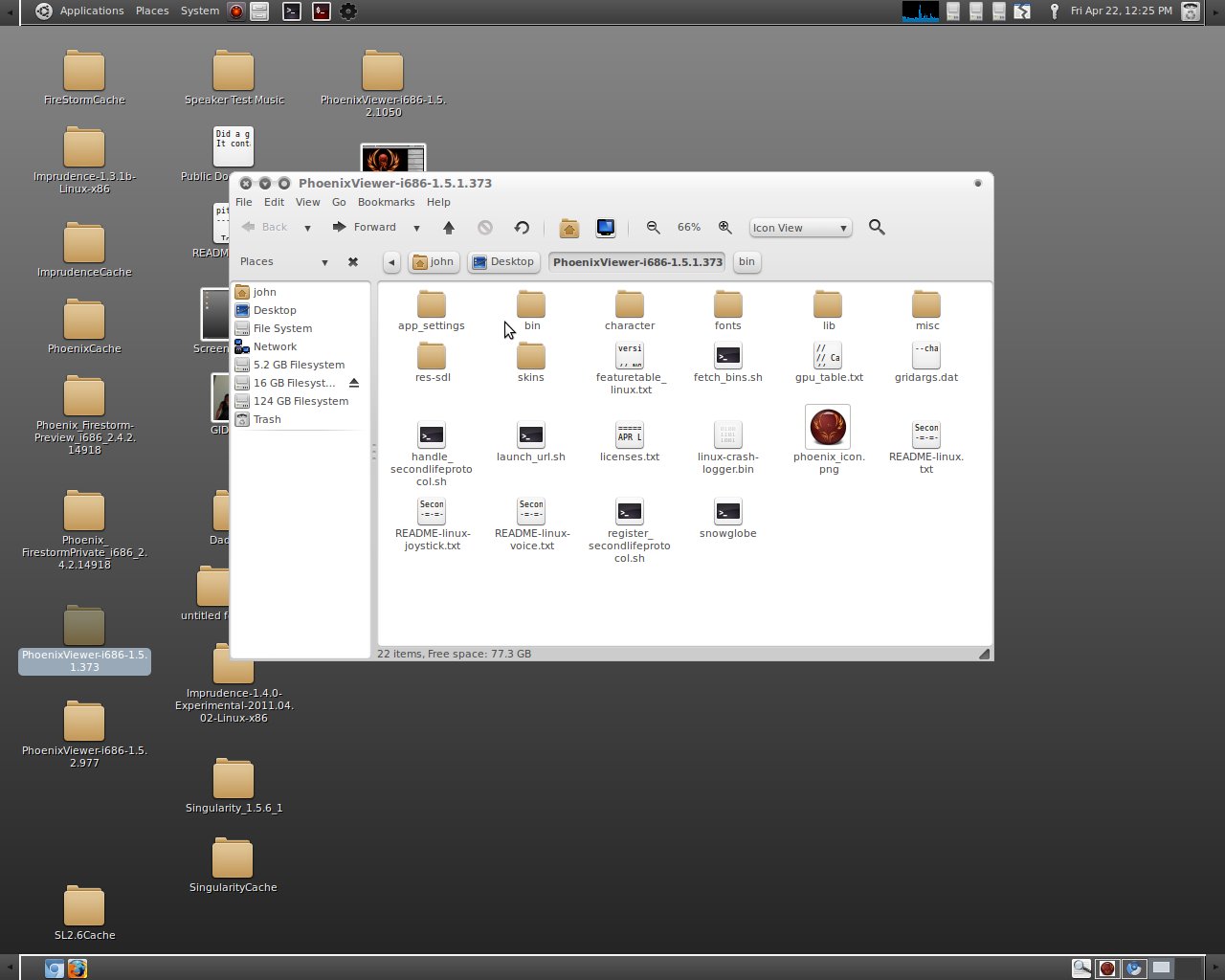Select handle_secondlifeprotocol.sh script
Viewport: 1225px width, 980px height.
(x=432, y=455)
